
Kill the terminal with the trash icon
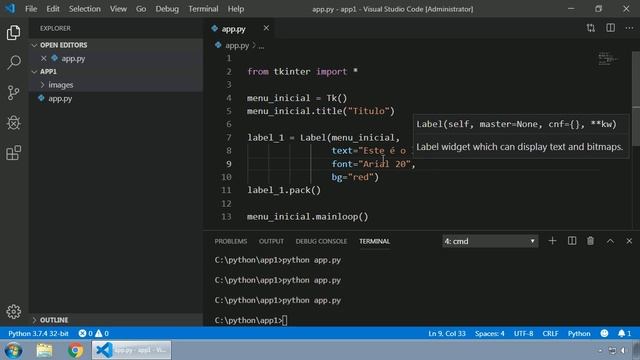click(x=590, y=241)
